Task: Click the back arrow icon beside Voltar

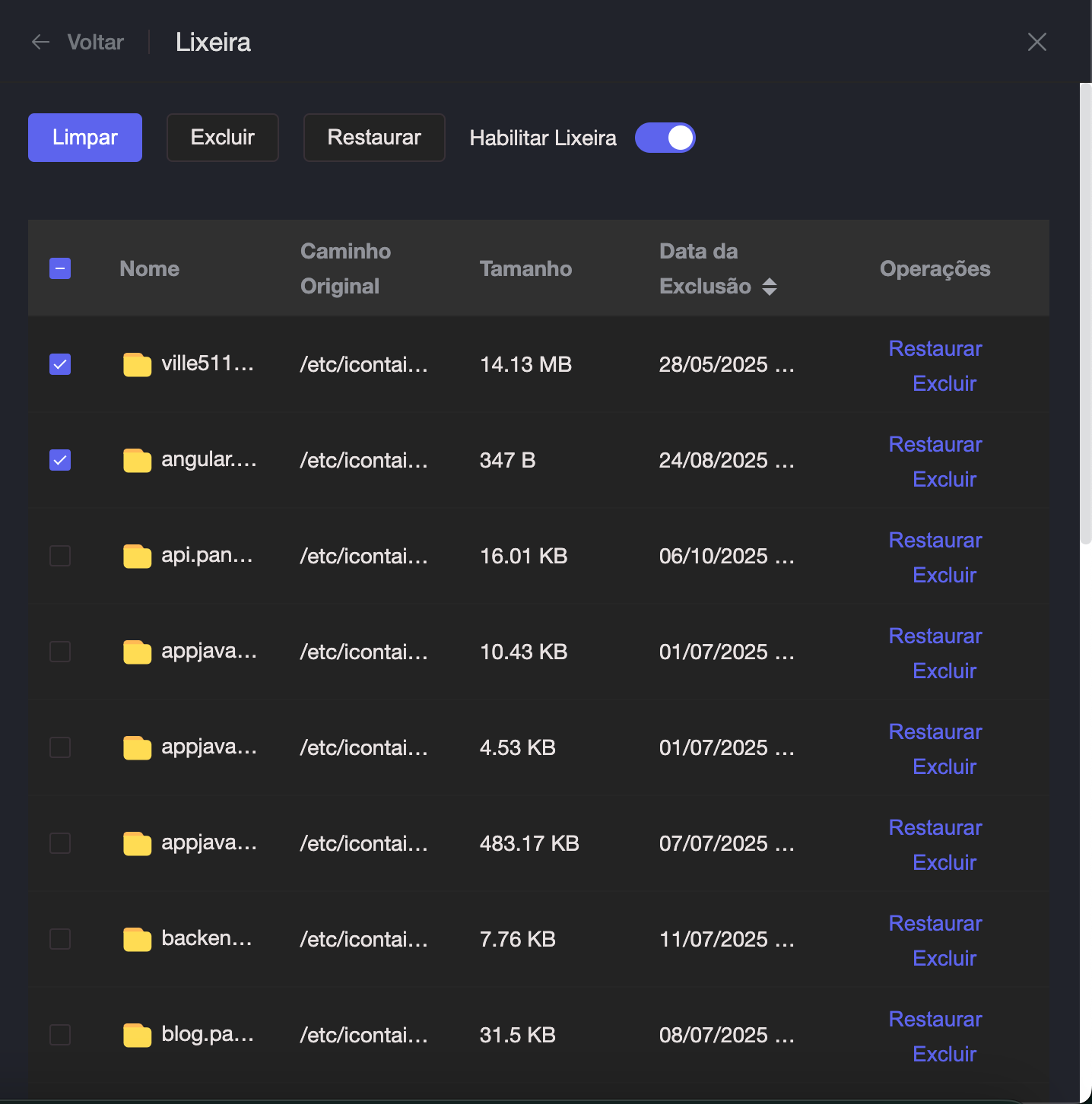Action: pos(41,42)
